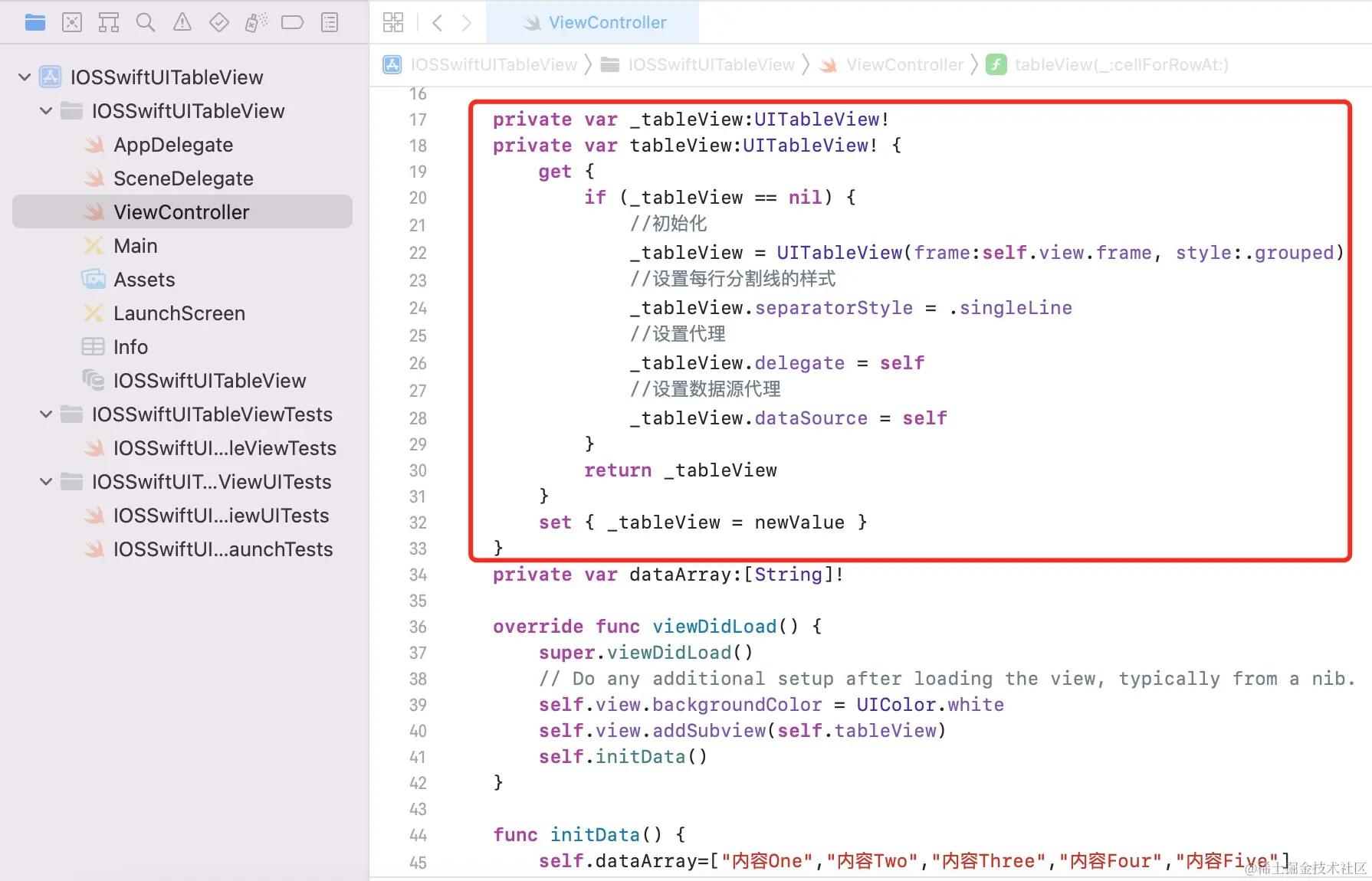
Task: Open the Find navigator magnifier
Action: coord(146,23)
